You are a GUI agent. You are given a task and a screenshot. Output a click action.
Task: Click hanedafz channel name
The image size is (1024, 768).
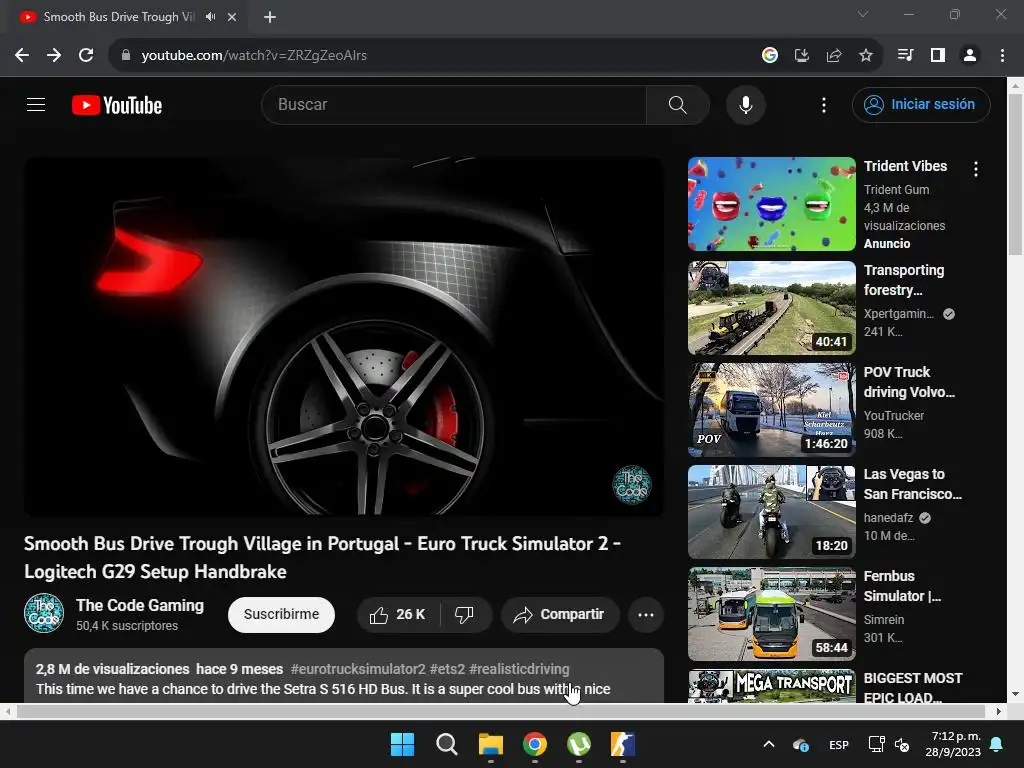click(x=888, y=518)
